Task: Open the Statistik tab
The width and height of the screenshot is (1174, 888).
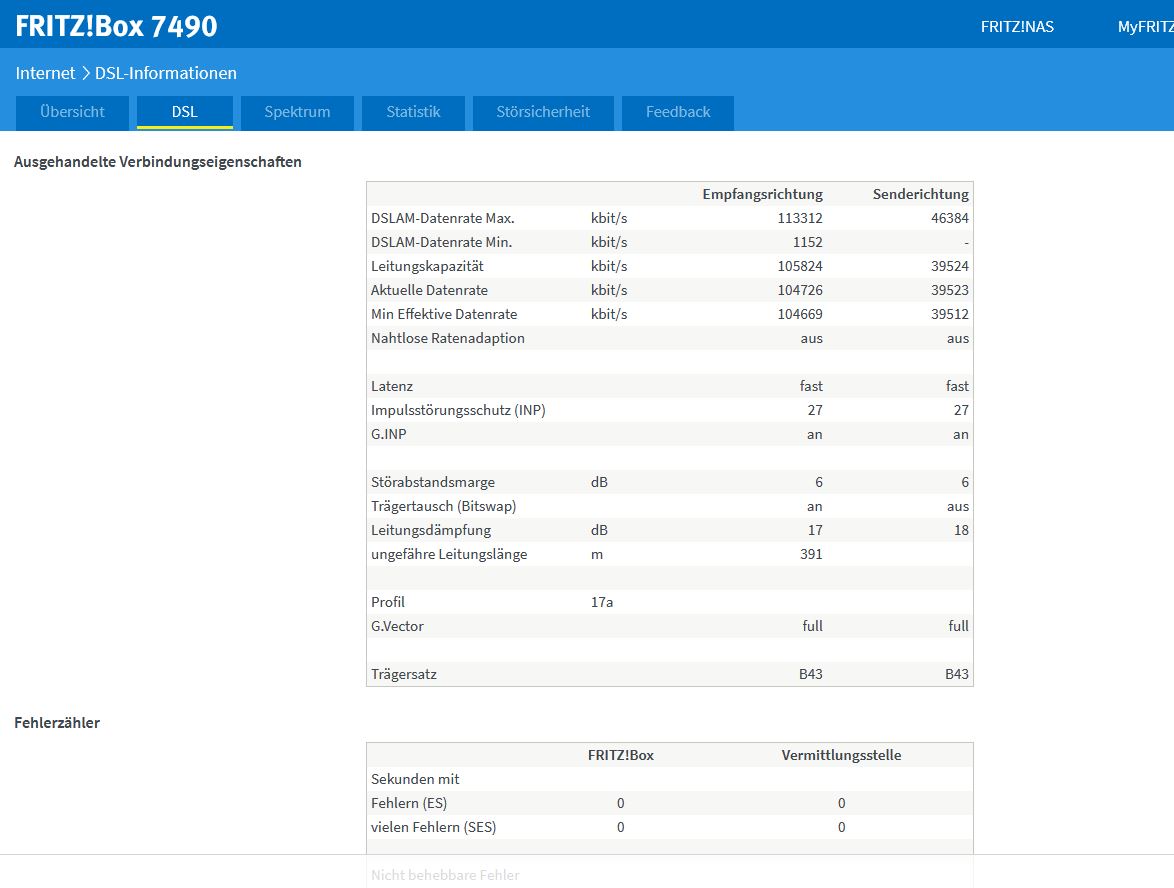Action: [413, 112]
